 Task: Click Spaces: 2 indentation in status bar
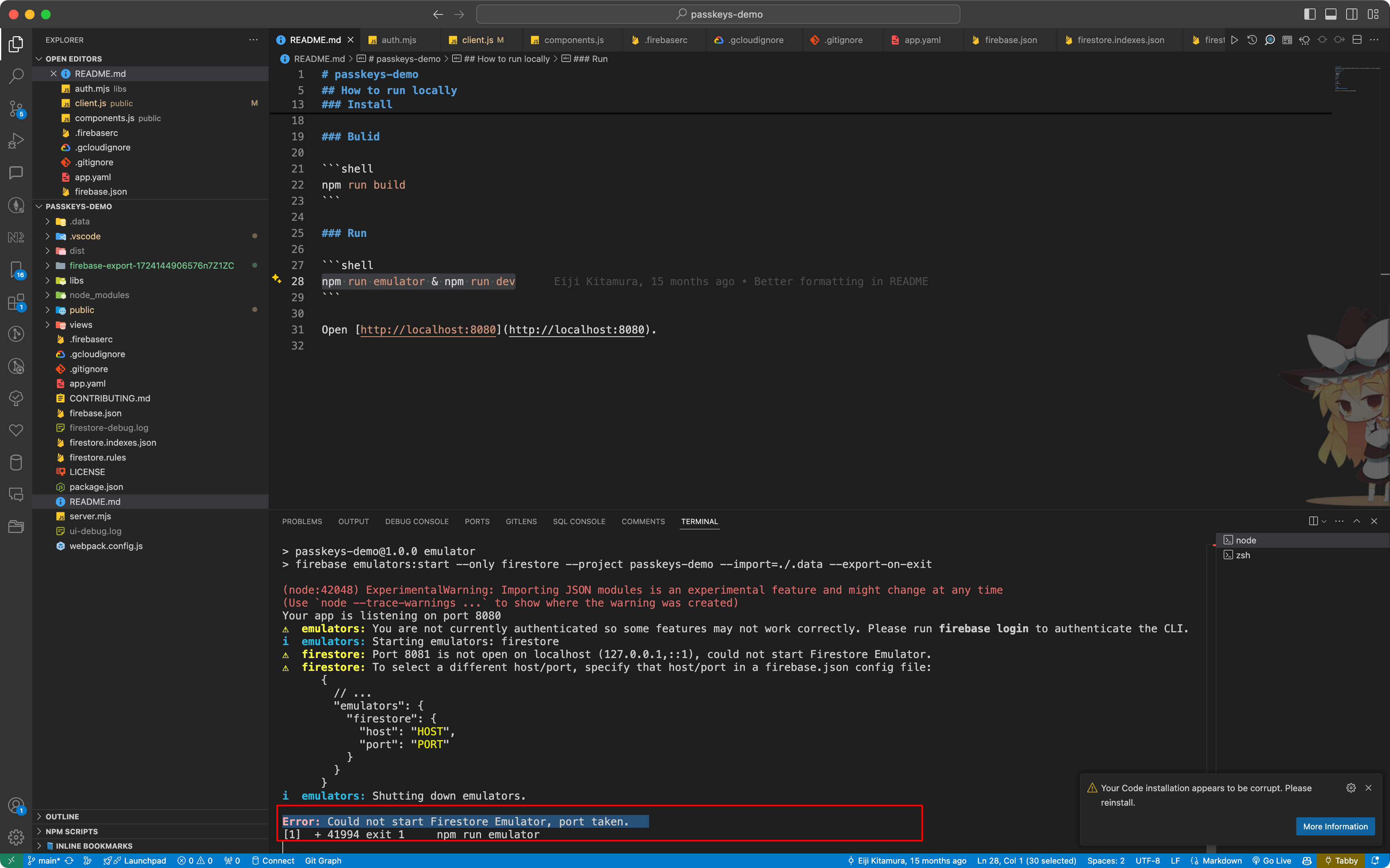click(x=1106, y=860)
